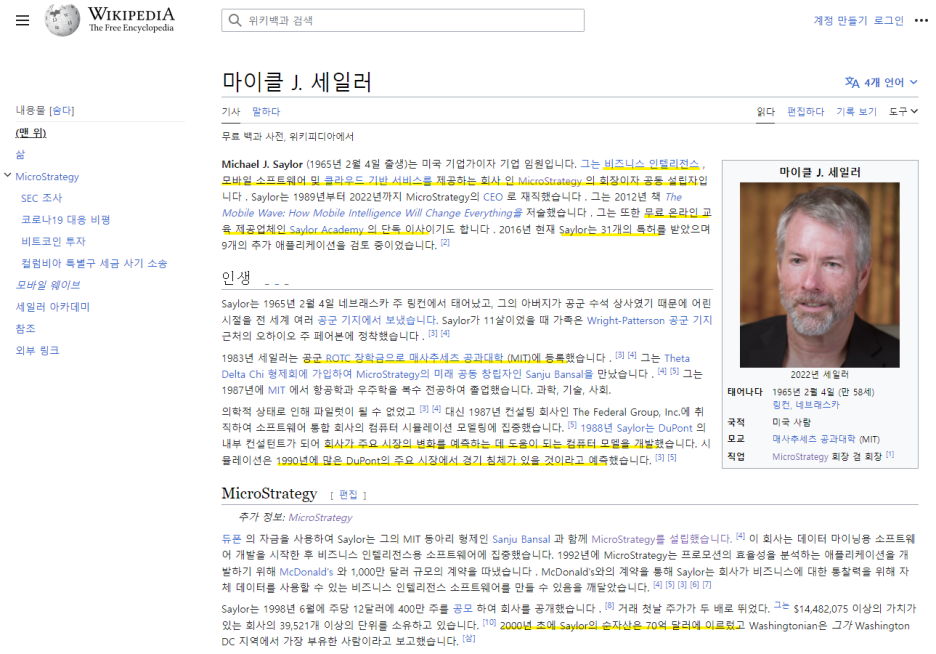936x654 pixels.
Task: Go to 모바일 웨이브 in contents
Action: [48, 285]
